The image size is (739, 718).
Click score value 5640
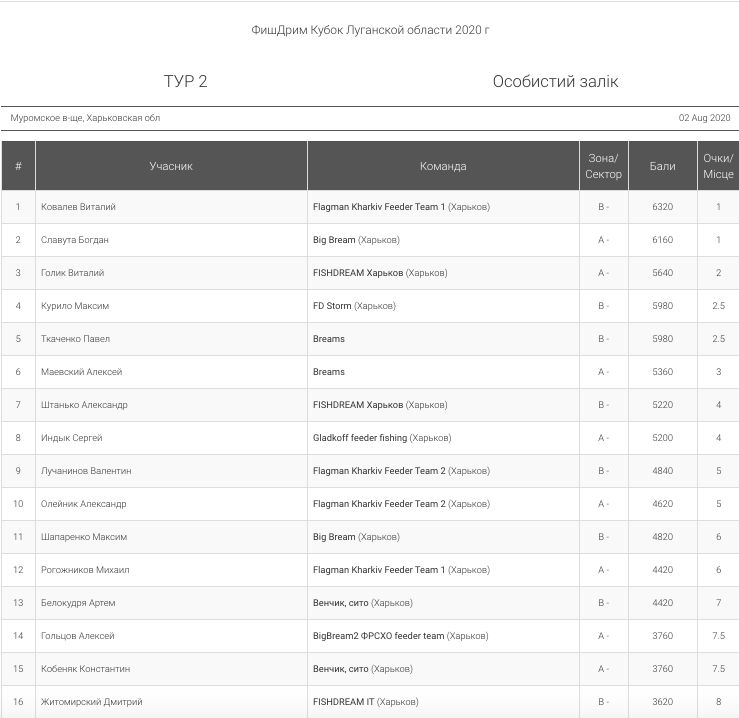tap(663, 273)
